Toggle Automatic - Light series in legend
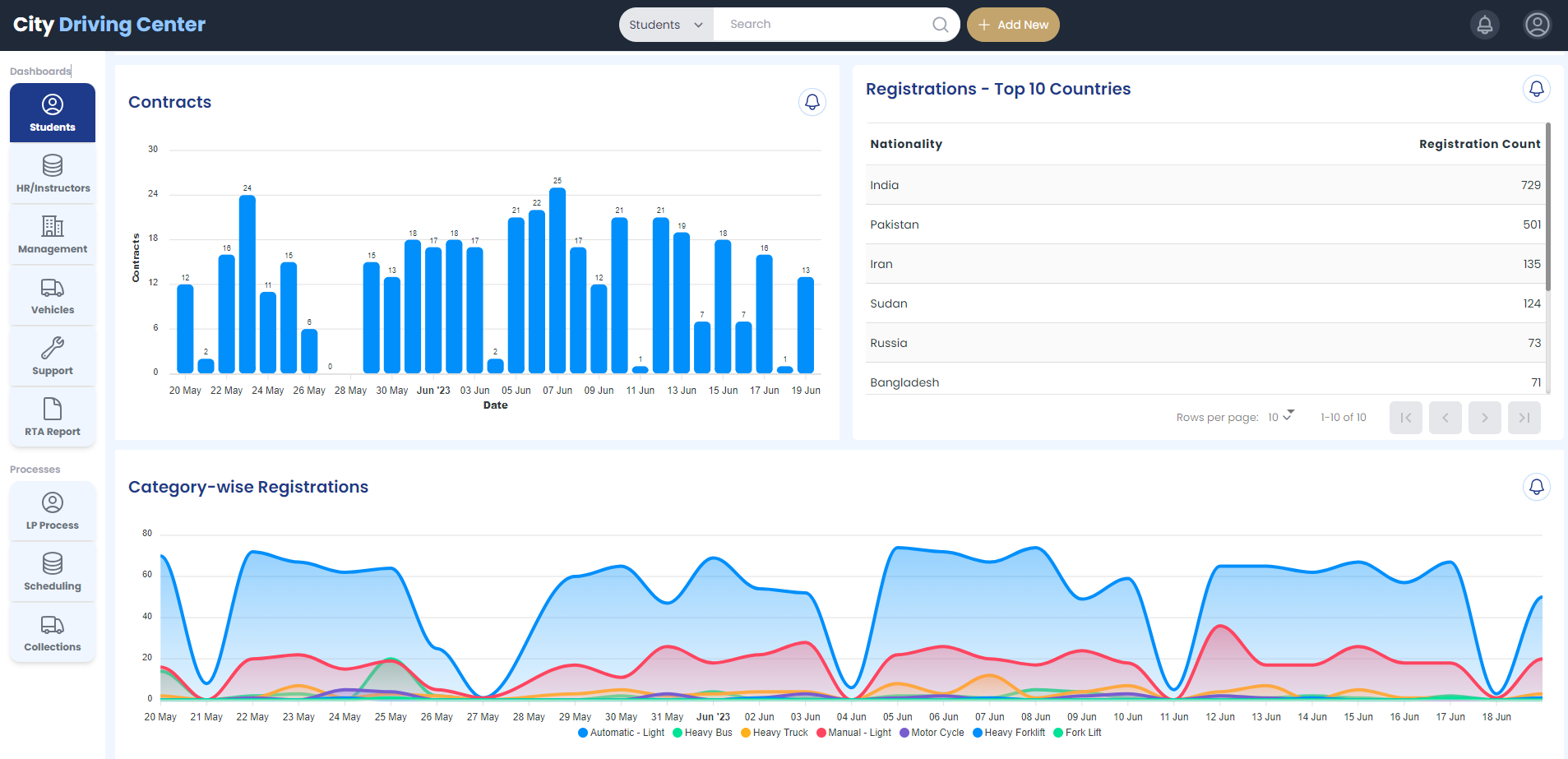Viewport: 1568px width, 759px height. pos(622,733)
